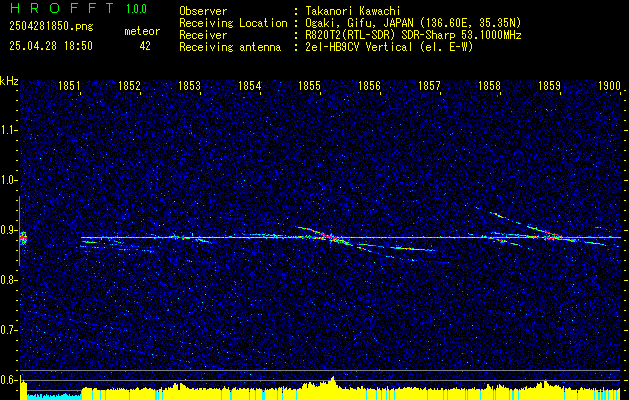Select the R820T2(RTL-SDR) SDR-Sharp receiver text
This screenshot has height=400, width=629.
point(413,35)
